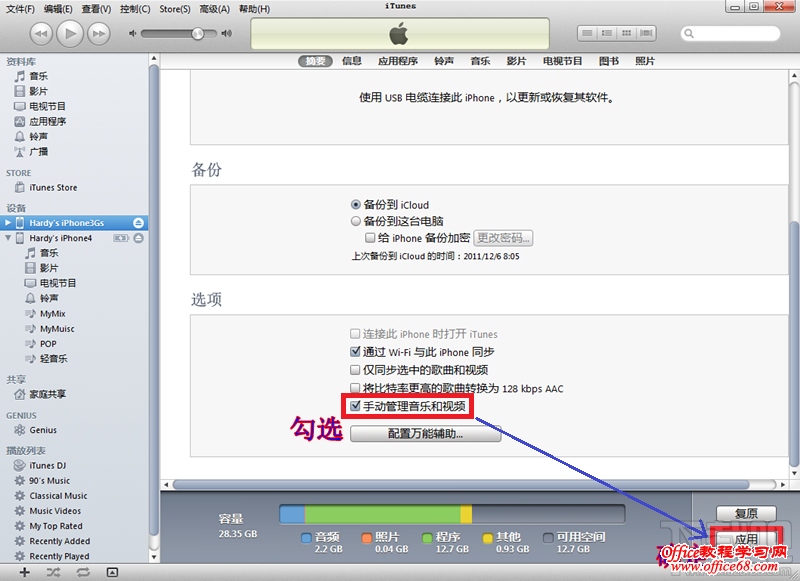800x581 pixels.
Task: Open Classical Music smart playlist
Action: click(x=58, y=496)
